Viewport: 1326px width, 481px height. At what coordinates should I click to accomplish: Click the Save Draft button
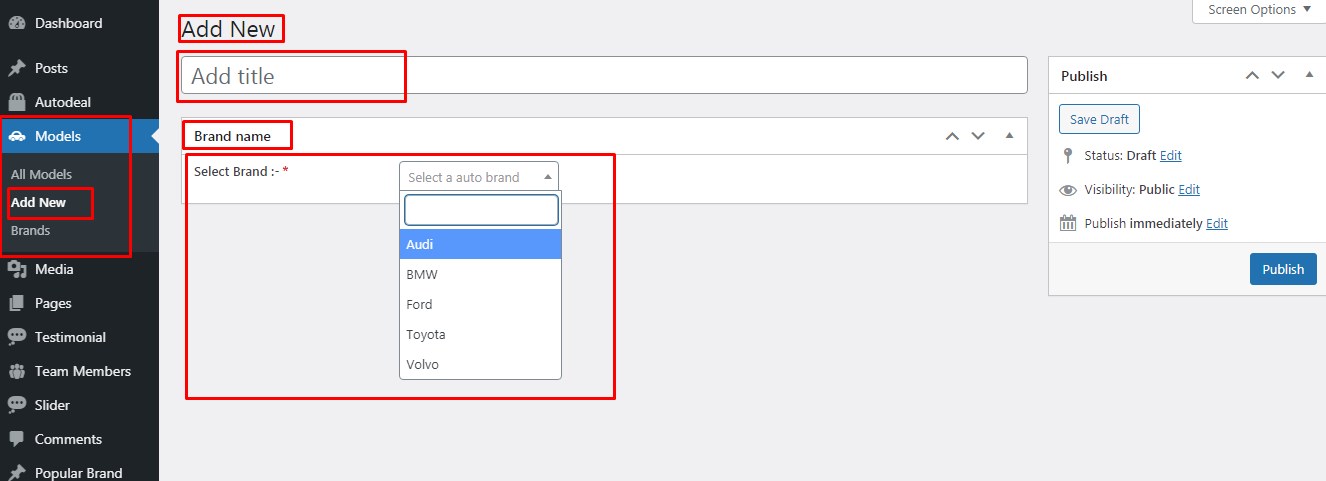pos(1099,119)
